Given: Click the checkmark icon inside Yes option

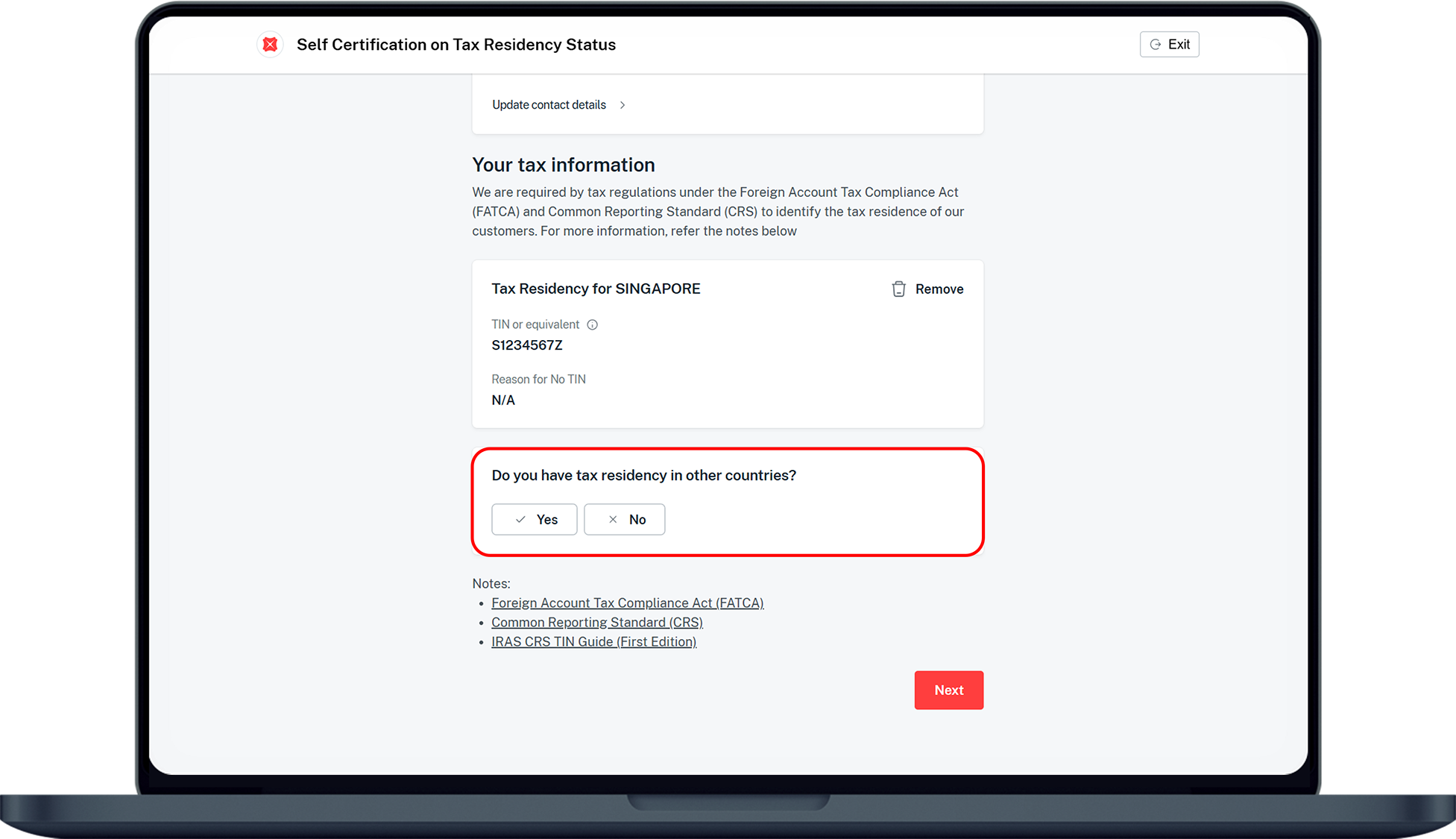Looking at the screenshot, I should click(520, 520).
